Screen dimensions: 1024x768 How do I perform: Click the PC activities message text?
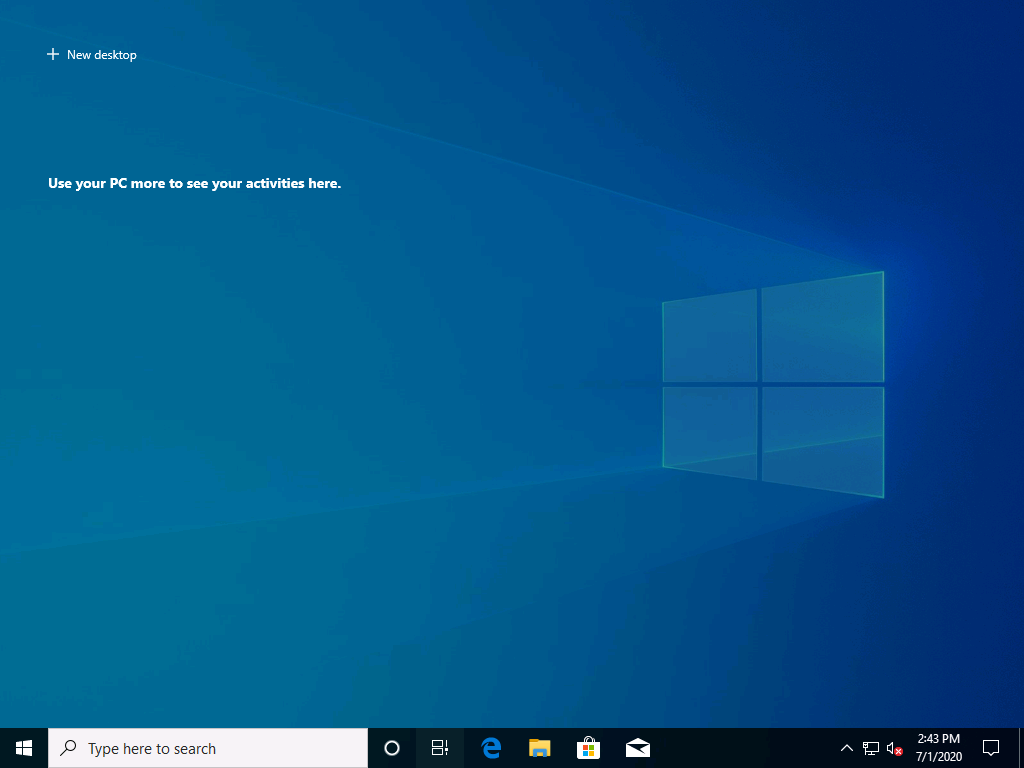[194, 183]
